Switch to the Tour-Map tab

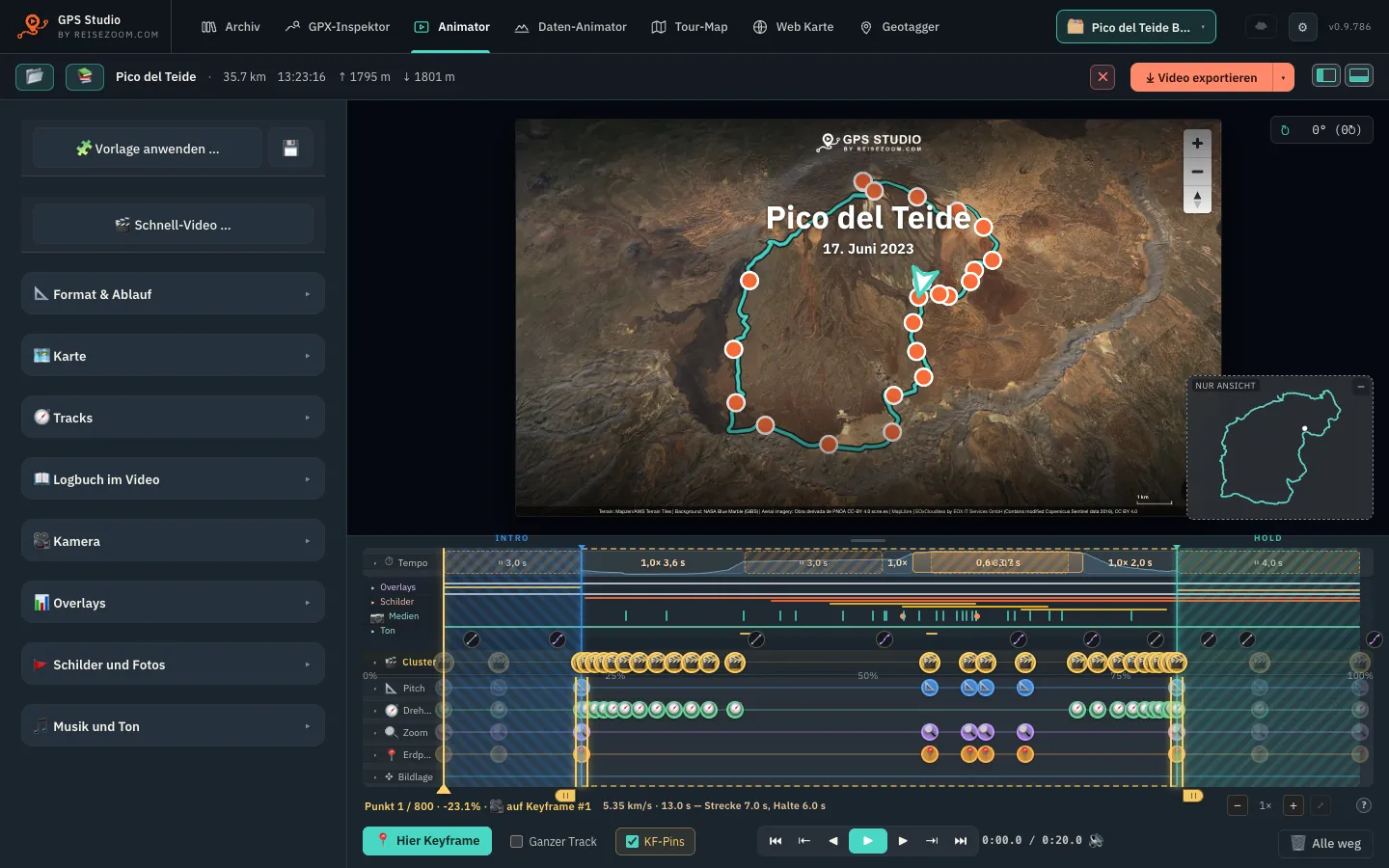(690, 27)
